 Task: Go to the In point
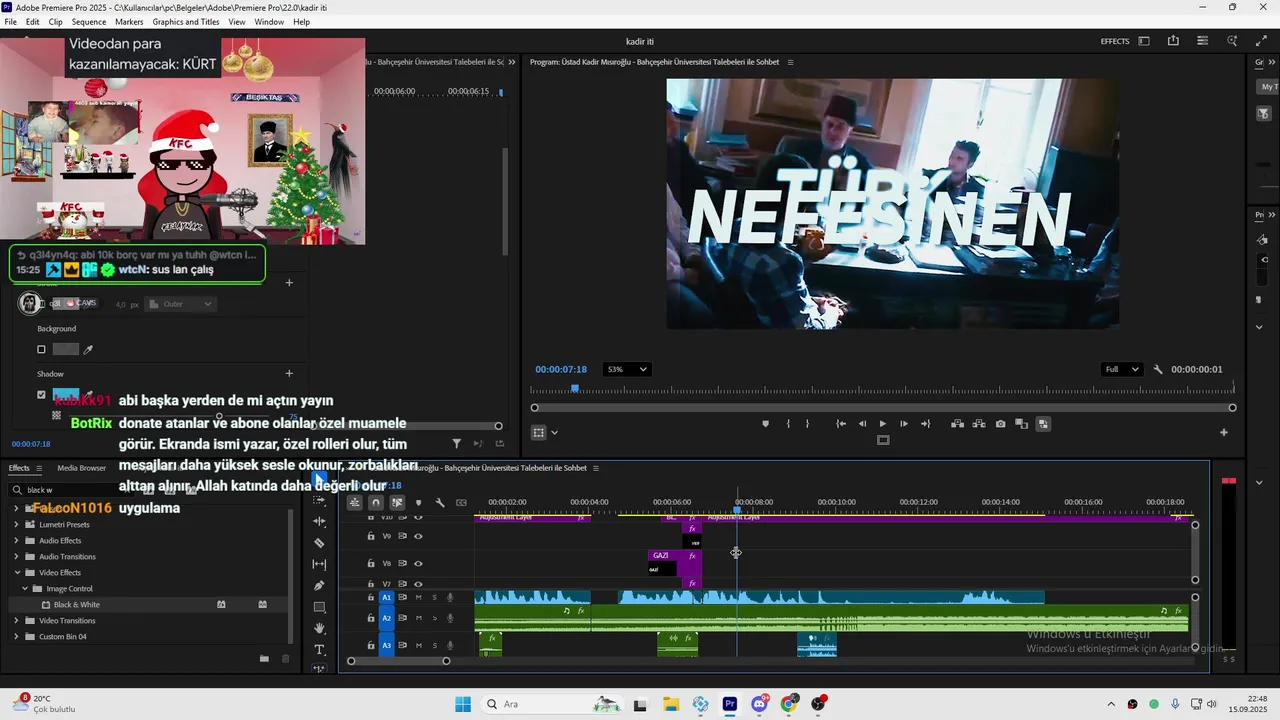[841, 424]
